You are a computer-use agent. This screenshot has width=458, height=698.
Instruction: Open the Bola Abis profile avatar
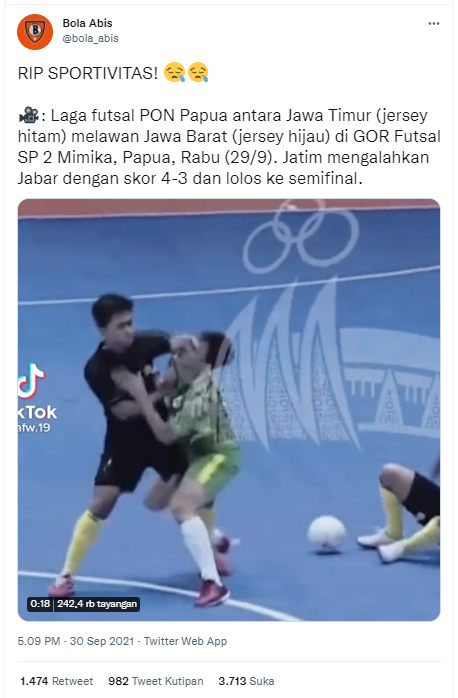[x=35, y=32]
